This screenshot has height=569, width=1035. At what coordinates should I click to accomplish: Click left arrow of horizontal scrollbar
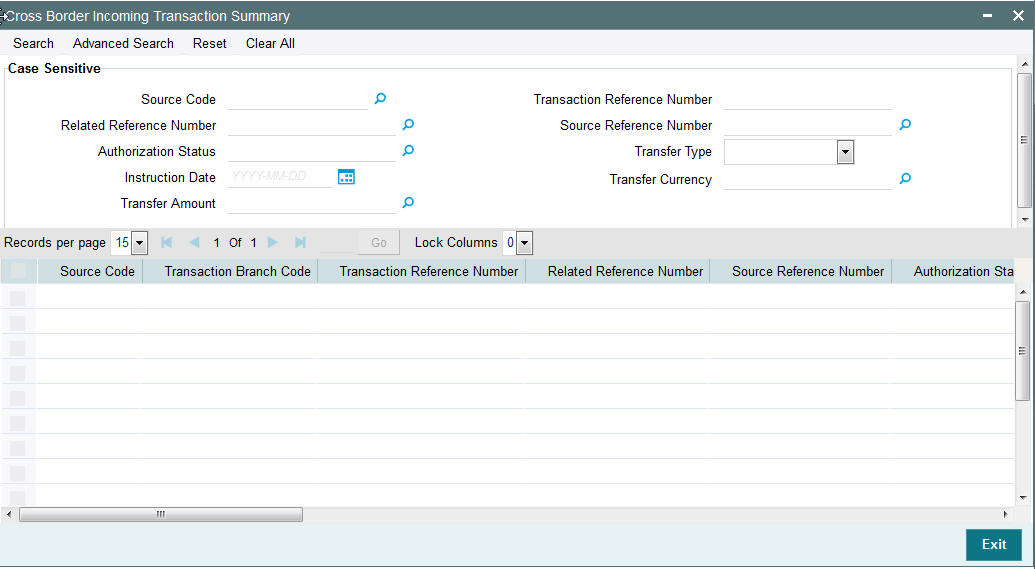9,514
